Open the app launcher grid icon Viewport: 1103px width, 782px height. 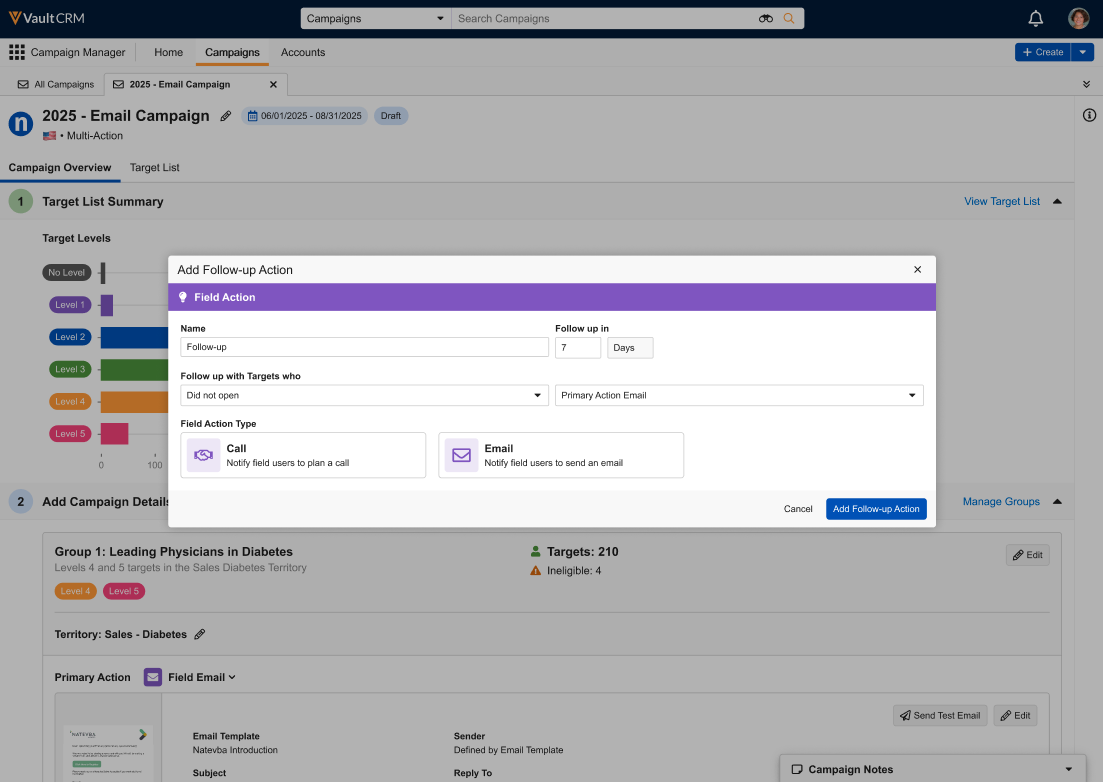(17, 52)
